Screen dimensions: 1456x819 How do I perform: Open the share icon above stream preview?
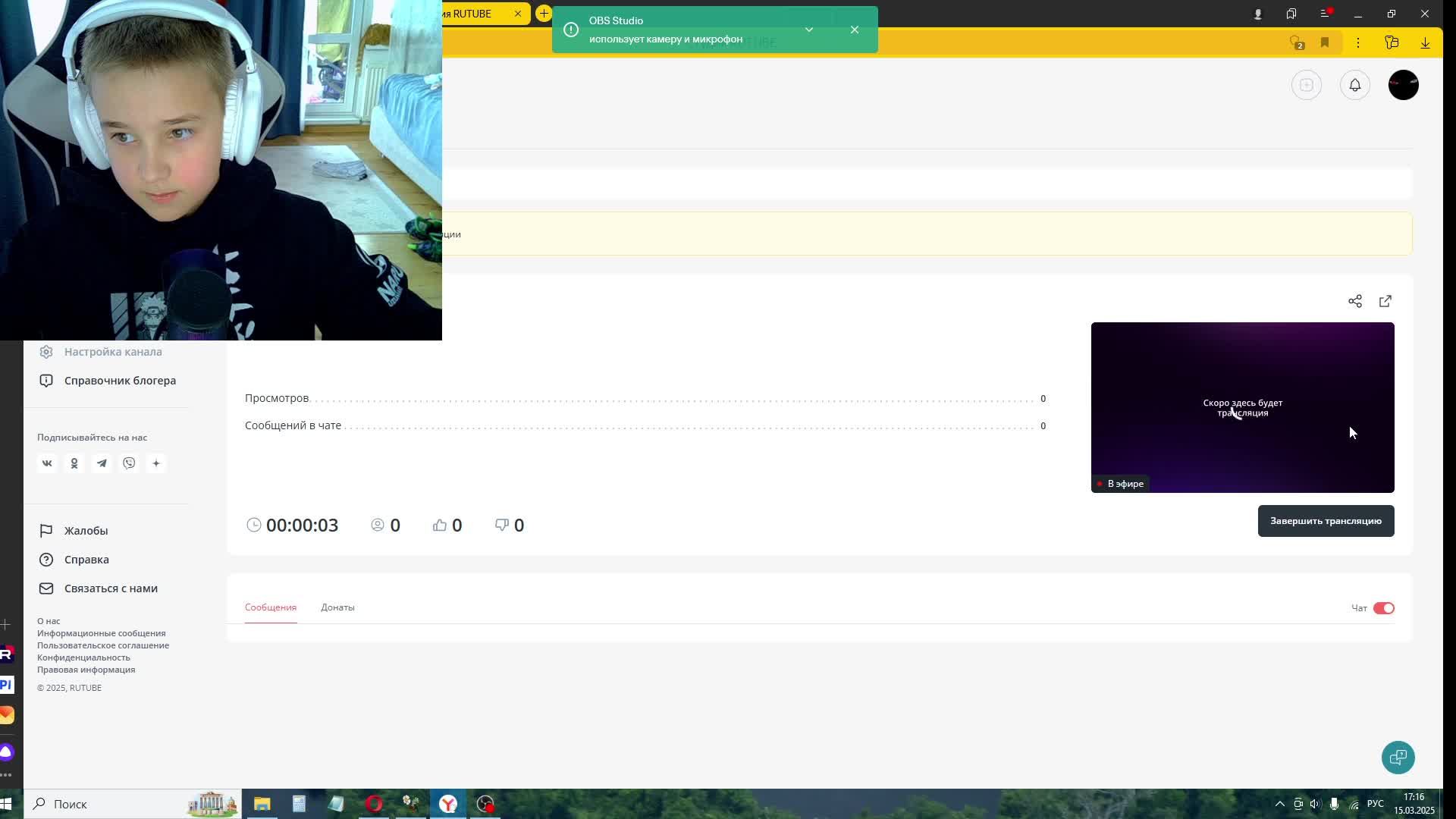click(1355, 301)
